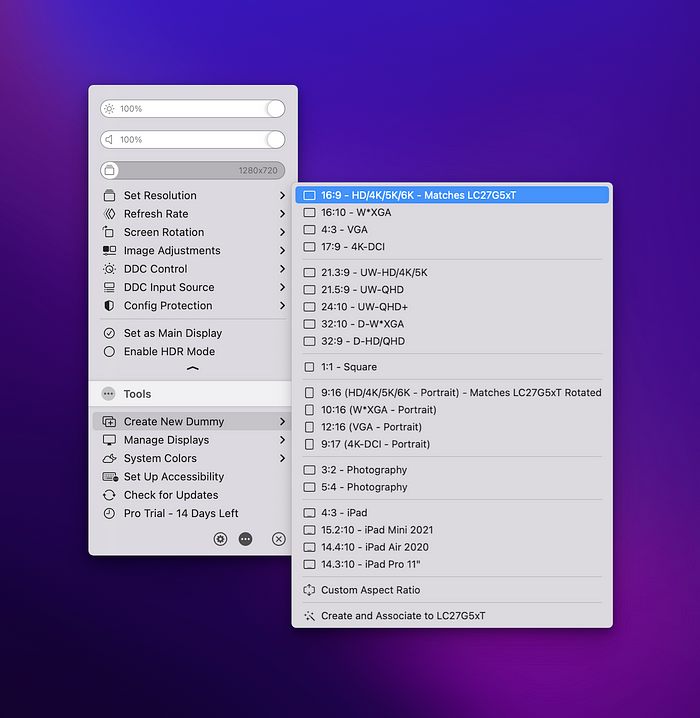Choose 5:4 - Photography ratio
This screenshot has height=718, width=700.
(452, 487)
